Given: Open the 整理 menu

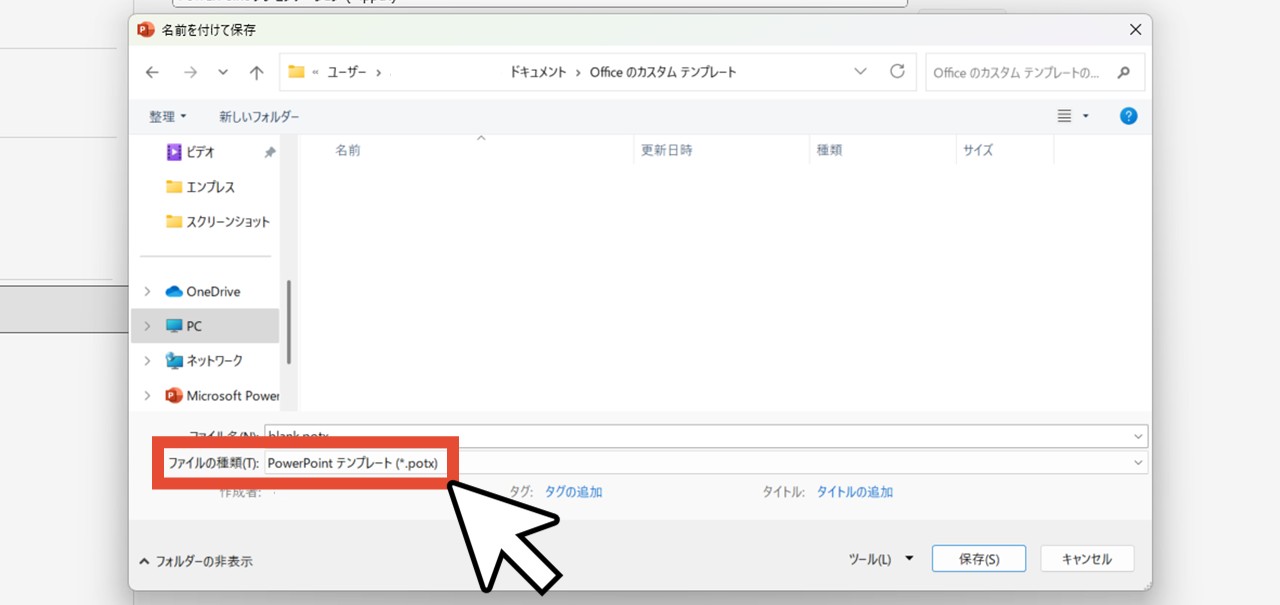Looking at the screenshot, I should coord(167,117).
